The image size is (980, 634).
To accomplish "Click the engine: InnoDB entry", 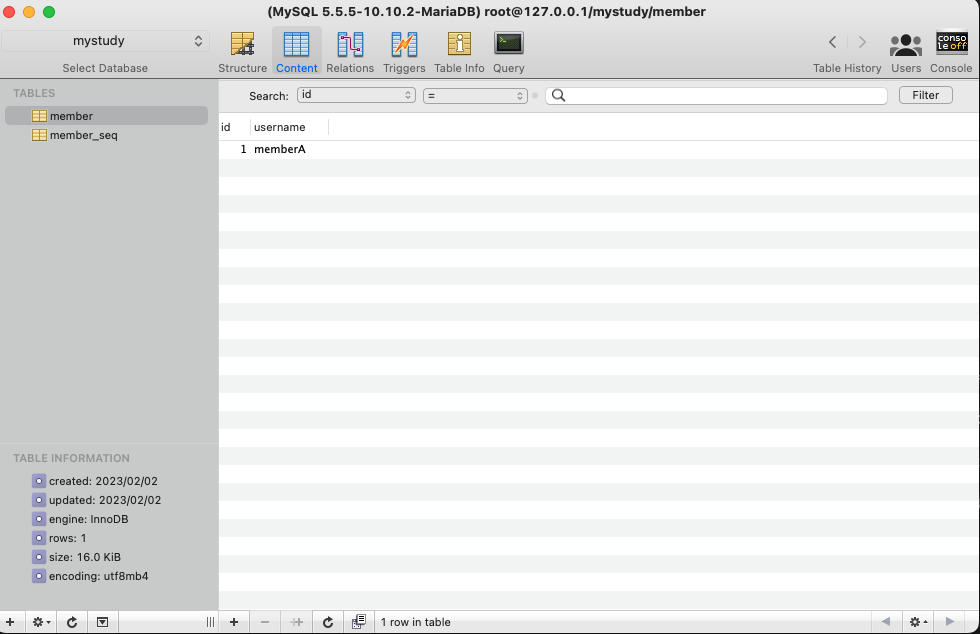I will coord(81,519).
